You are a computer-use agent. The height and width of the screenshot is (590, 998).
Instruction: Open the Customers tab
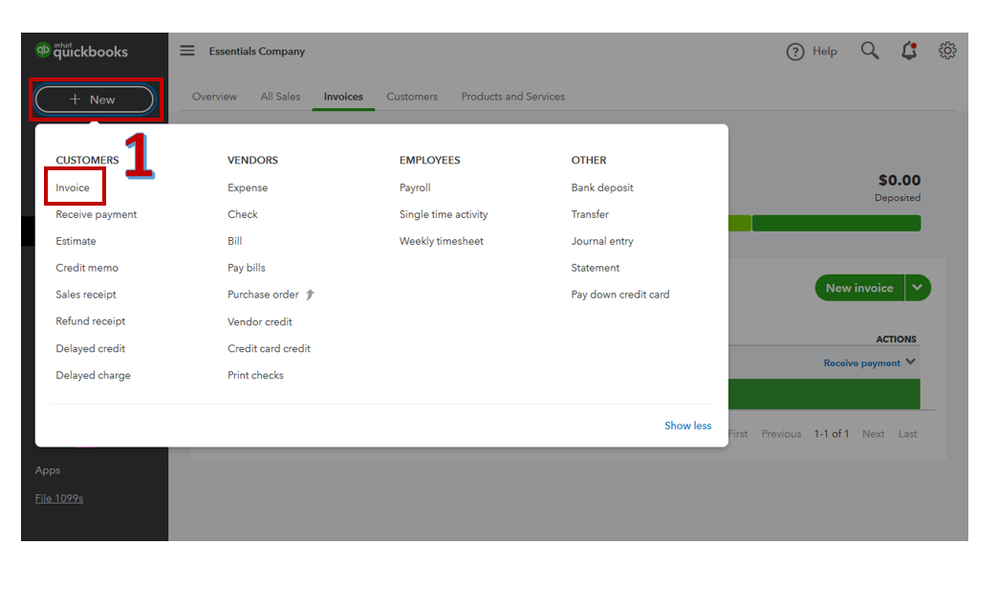412,97
